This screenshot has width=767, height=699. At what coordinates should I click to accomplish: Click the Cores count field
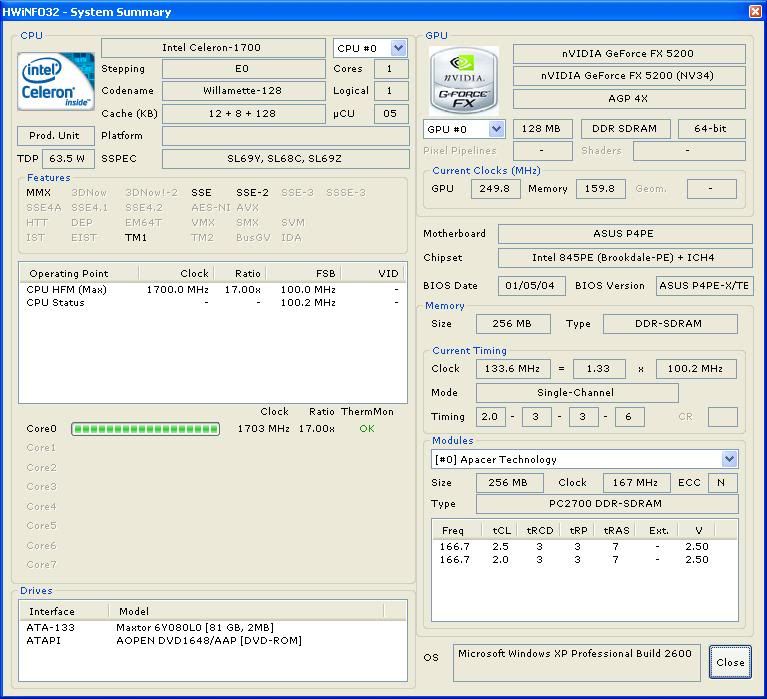coord(391,69)
